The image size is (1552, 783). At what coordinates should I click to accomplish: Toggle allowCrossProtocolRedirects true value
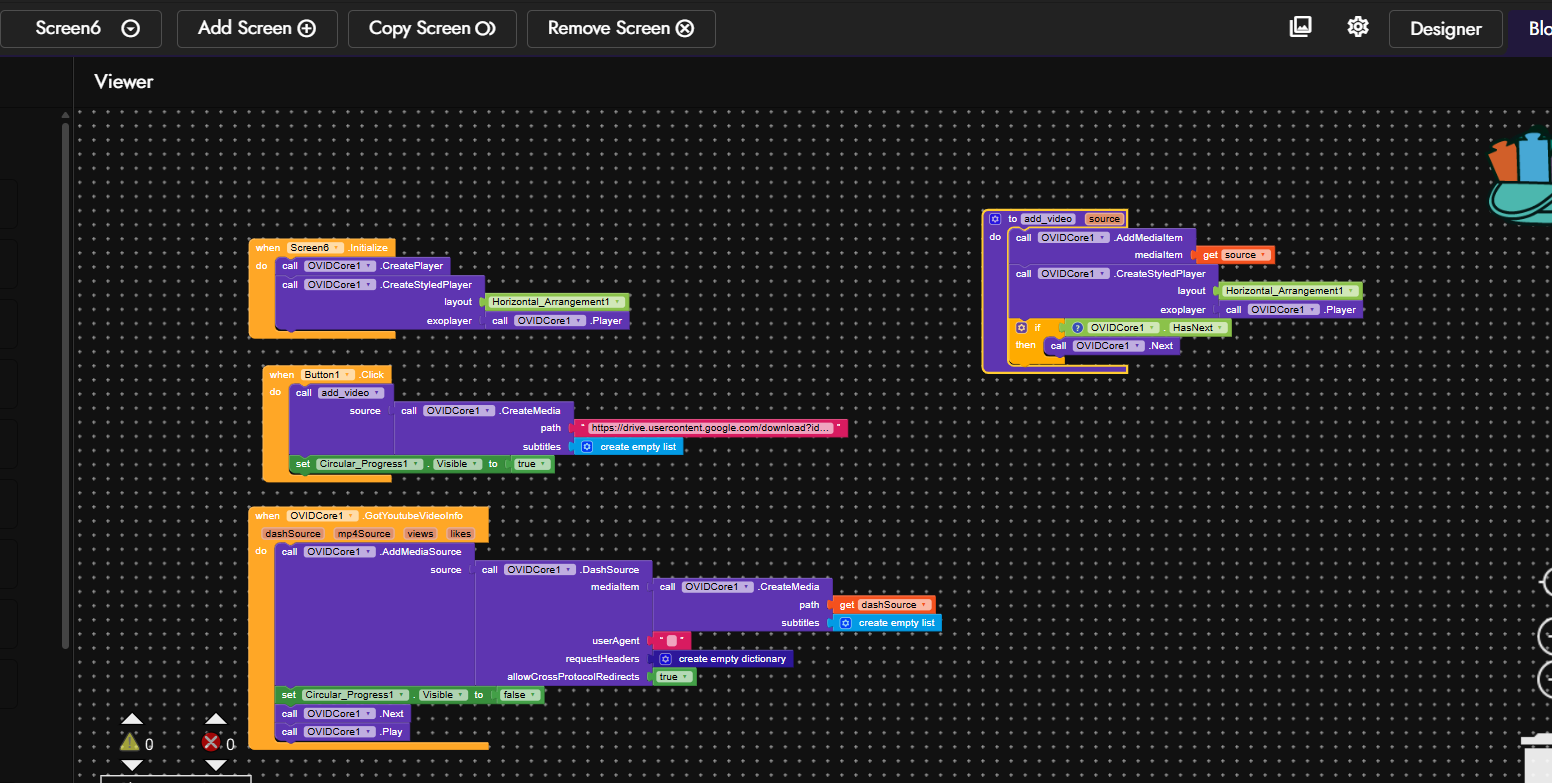point(673,677)
